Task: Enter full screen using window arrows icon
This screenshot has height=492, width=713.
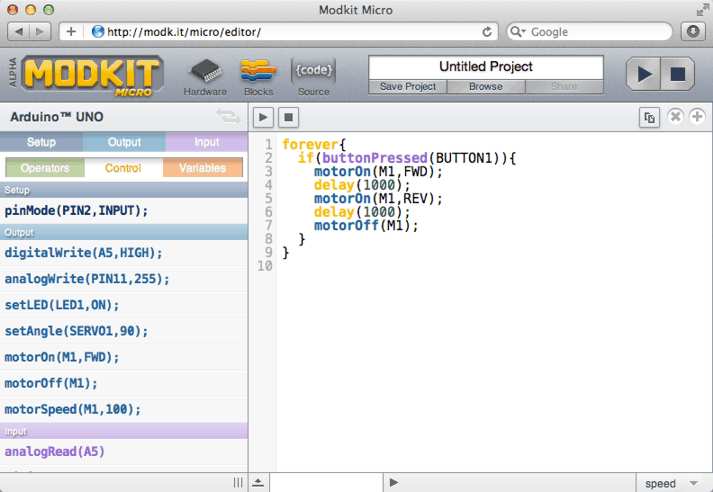Action: coord(701,10)
